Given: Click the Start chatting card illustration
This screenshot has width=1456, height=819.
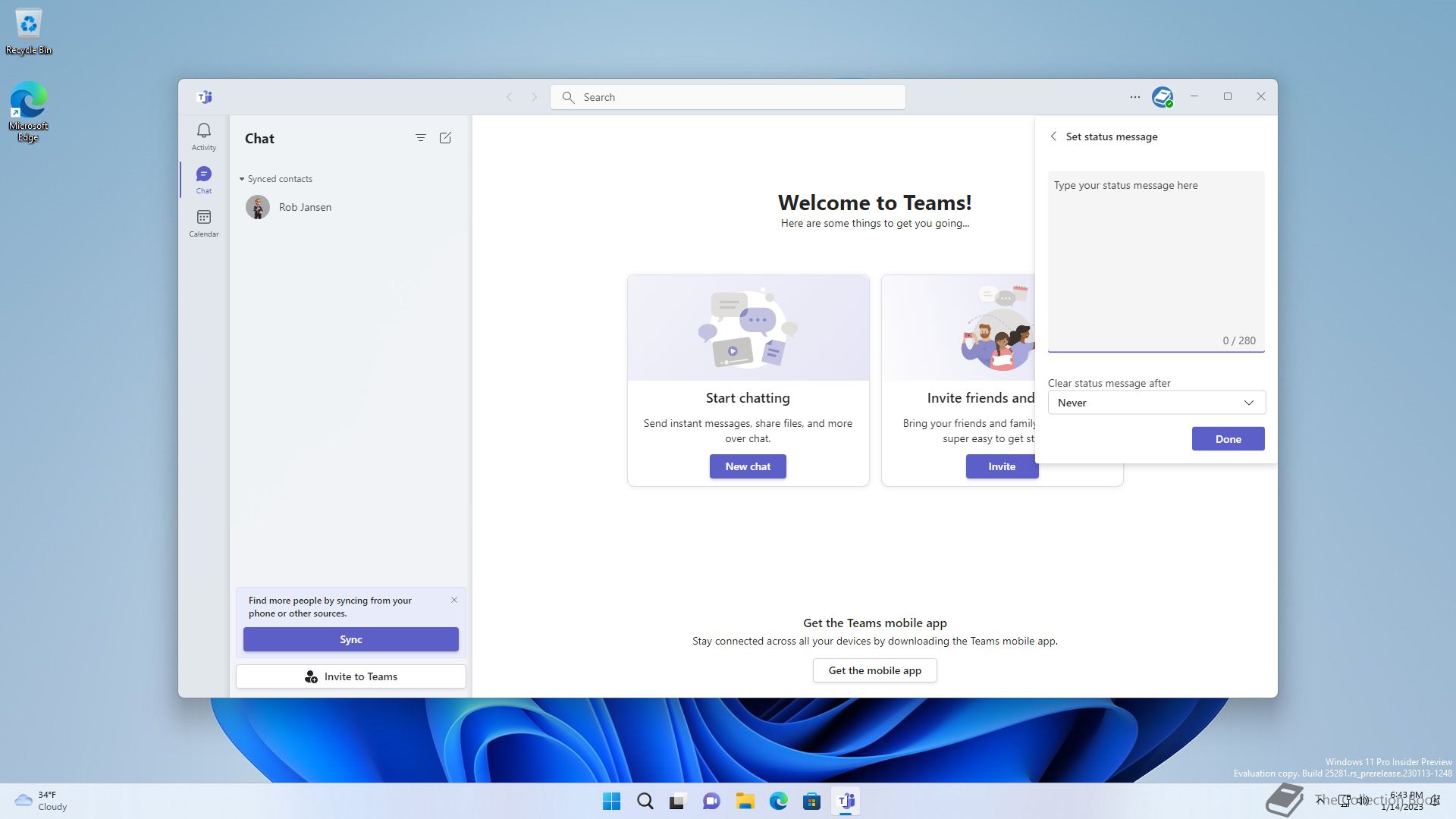Looking at the screenshot, I should 748,328.
